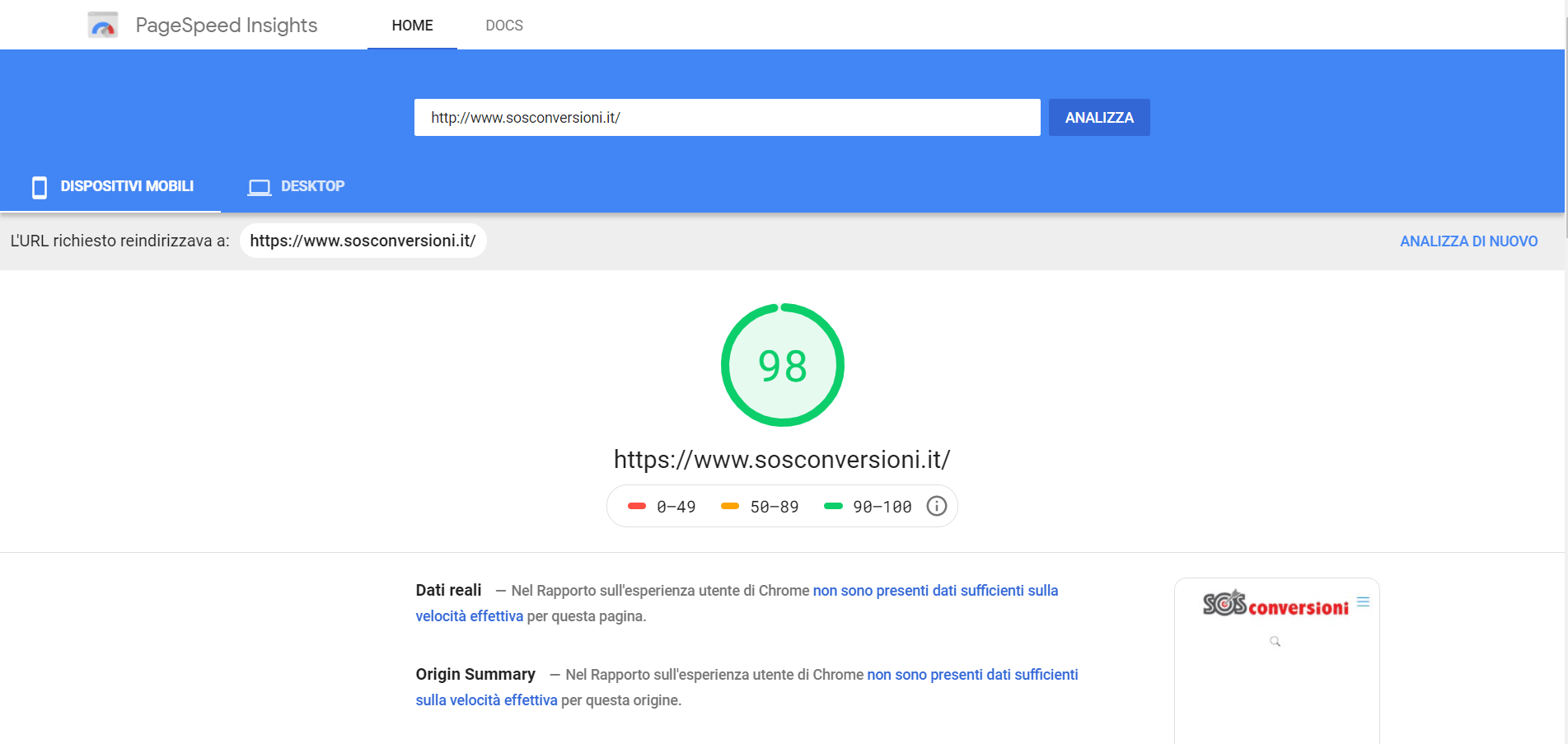
Task: Open Origin Summary insufficient data link
Action: (x=972, y=675)
